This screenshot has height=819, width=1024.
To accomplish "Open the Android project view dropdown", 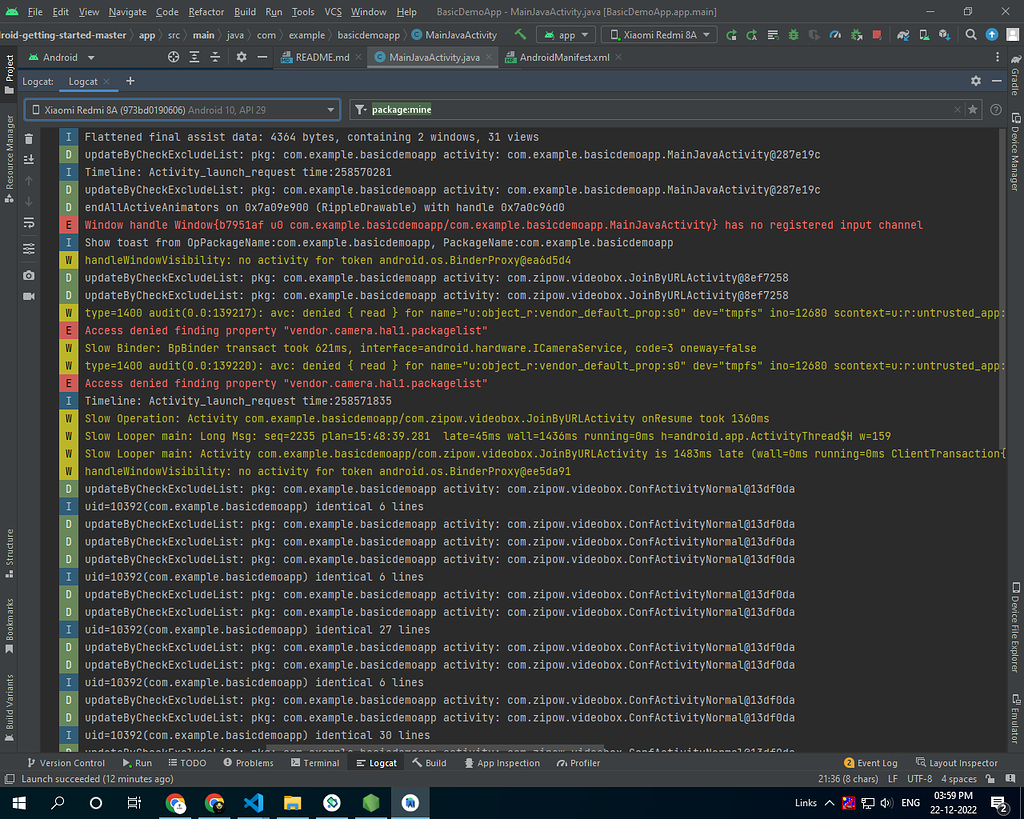I will point(62,57).
